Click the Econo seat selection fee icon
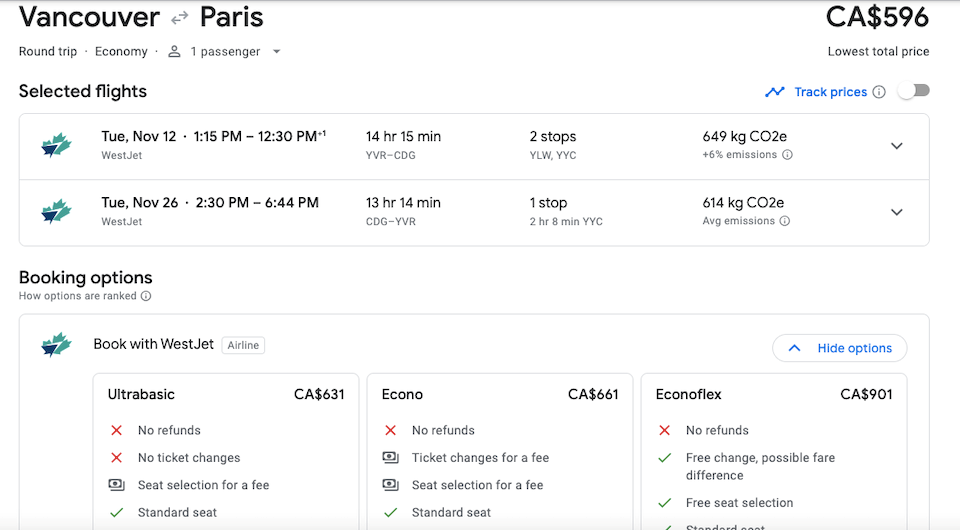 click(391, 485)
